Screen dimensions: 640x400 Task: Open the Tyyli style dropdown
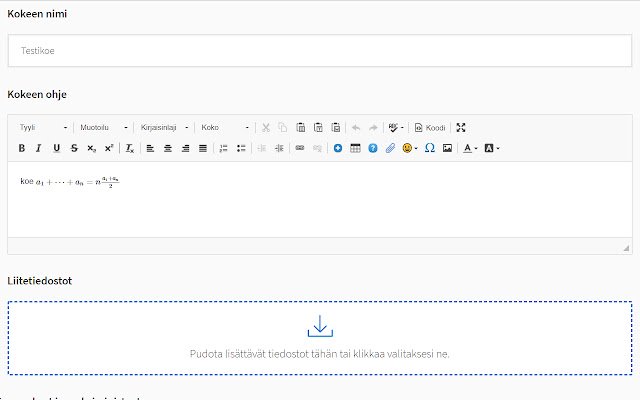pos(43,128)
